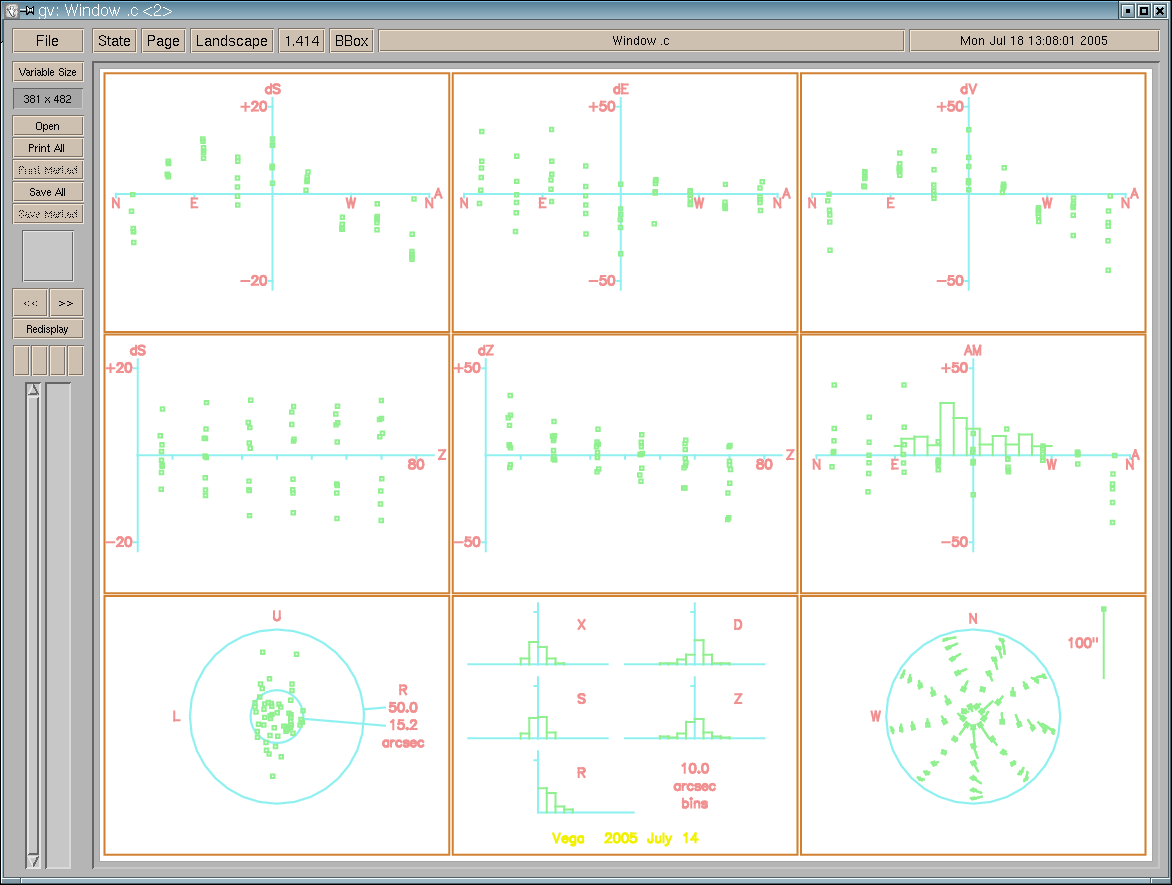This screenshot has height=885, width=1172.
Task: Go to next page with >> button
Action: pyautogui.click(x=66, y=303)
